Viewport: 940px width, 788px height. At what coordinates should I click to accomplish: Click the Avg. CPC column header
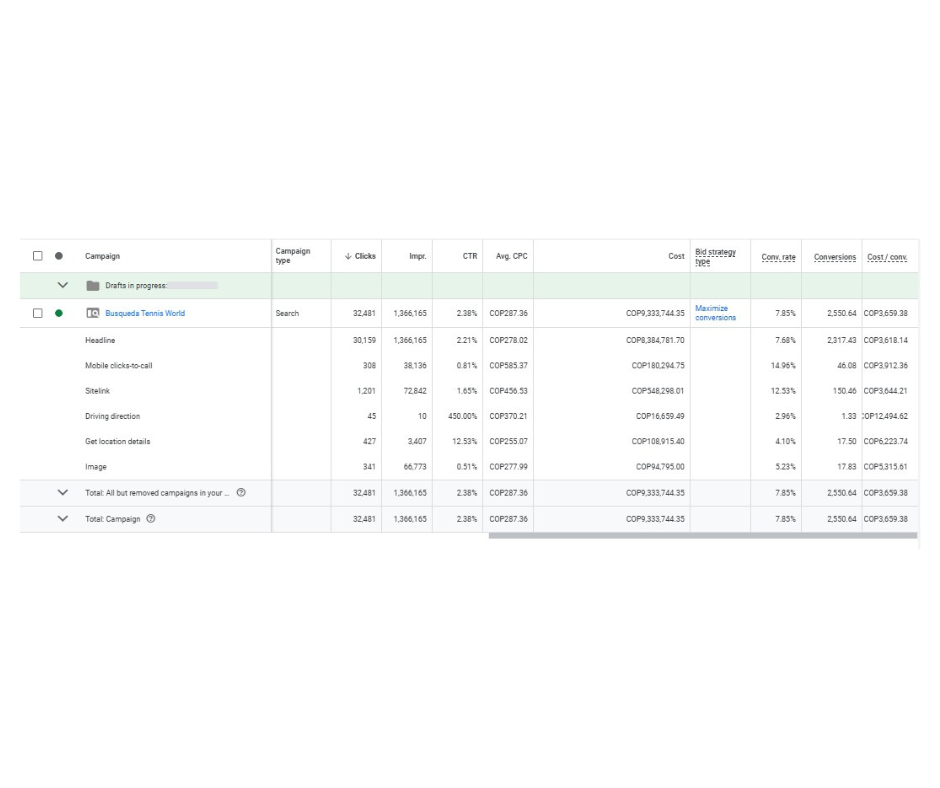511,256
